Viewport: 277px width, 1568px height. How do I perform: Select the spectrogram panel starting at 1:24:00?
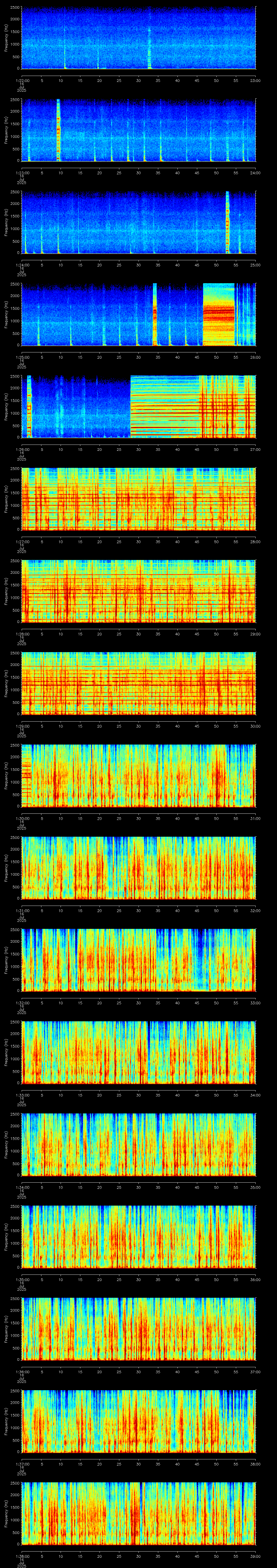(x=139, y=222)
